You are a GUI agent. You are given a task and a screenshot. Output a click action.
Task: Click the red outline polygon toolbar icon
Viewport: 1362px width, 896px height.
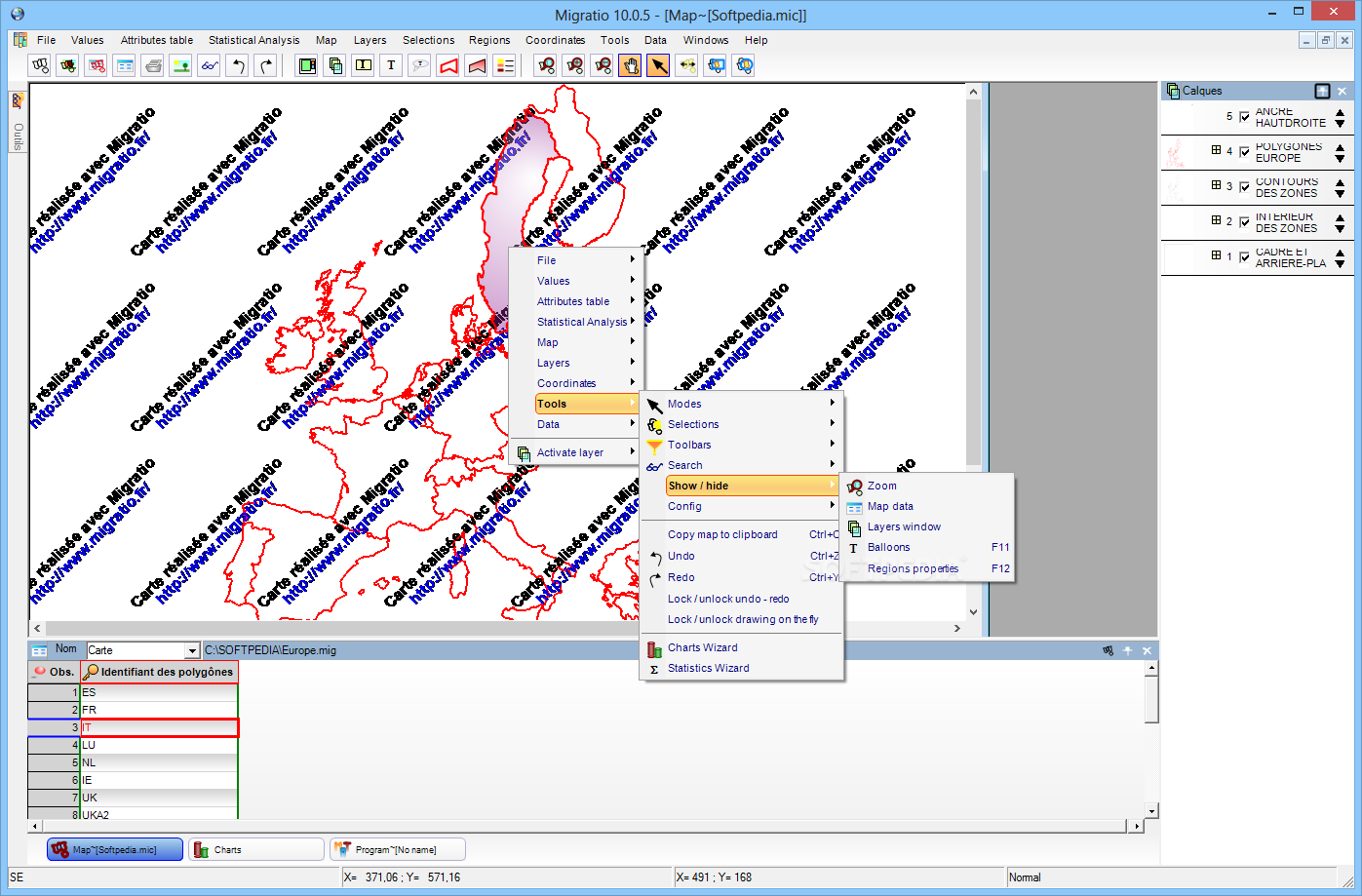448,65
